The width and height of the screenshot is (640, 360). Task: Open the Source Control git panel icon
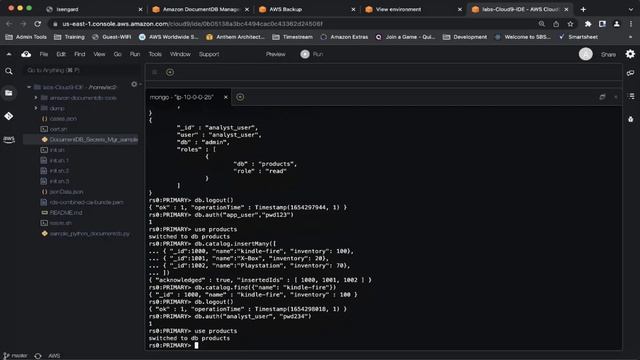coord(9,116)
